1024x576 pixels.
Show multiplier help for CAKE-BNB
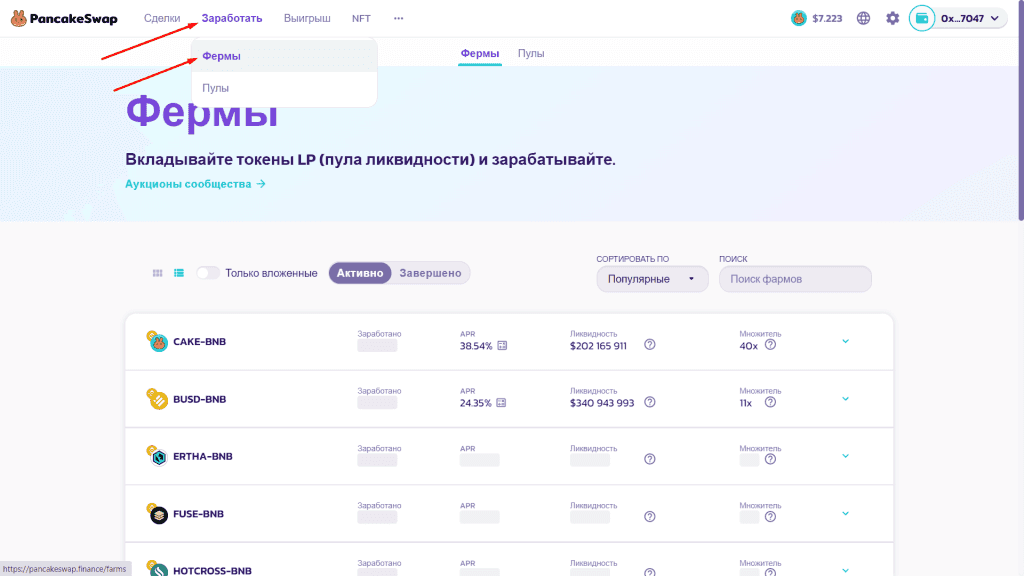(770, 345)
